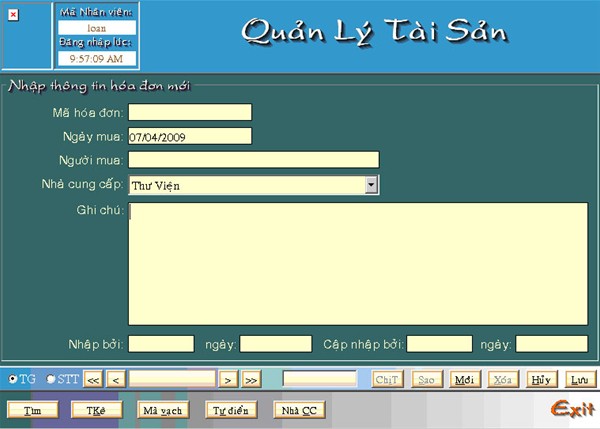
Task: Select the STT radio button
Action: point(51,379)
